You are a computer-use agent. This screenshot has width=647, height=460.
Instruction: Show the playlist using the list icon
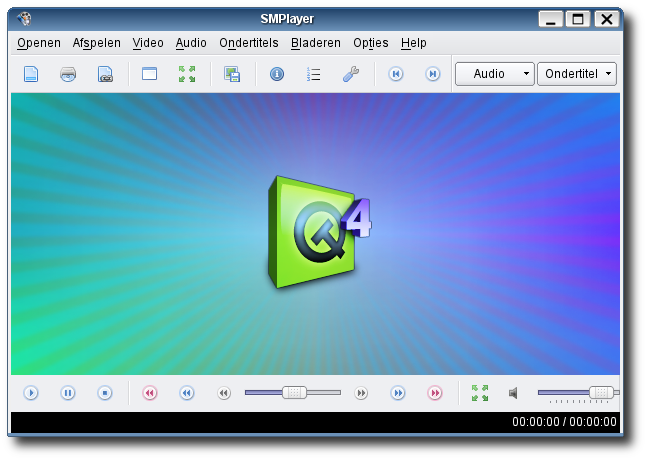(314, 74)
